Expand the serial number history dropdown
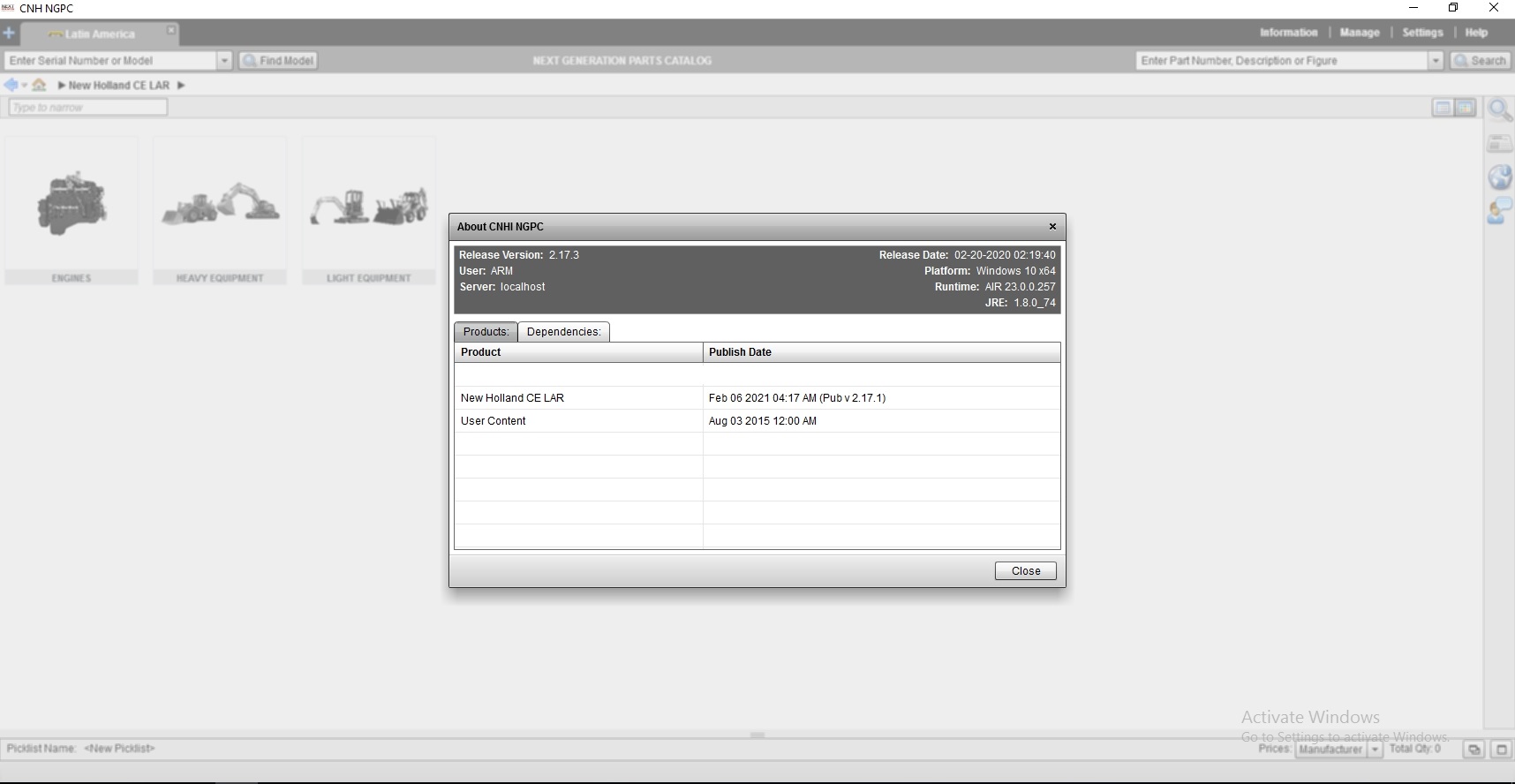 click(224, 61)
